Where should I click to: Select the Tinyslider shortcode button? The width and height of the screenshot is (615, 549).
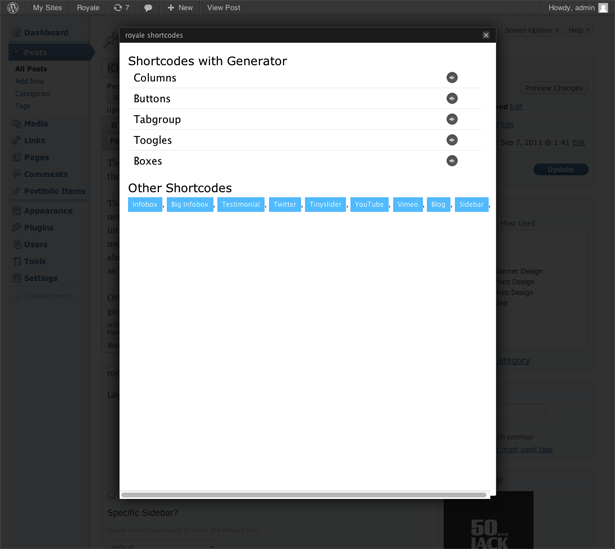coord(326,204)
